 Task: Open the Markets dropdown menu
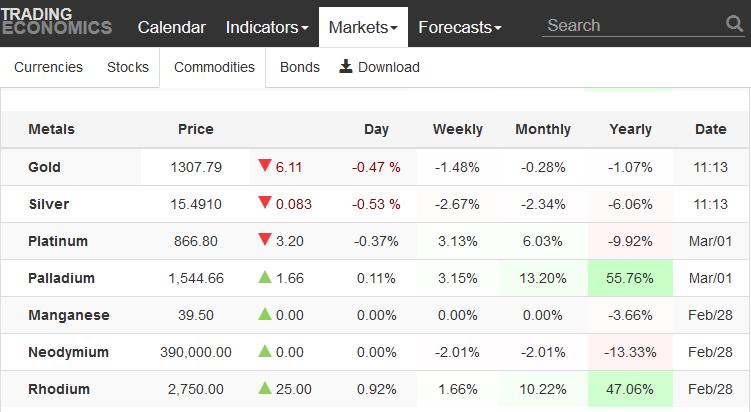coord(363,27)
